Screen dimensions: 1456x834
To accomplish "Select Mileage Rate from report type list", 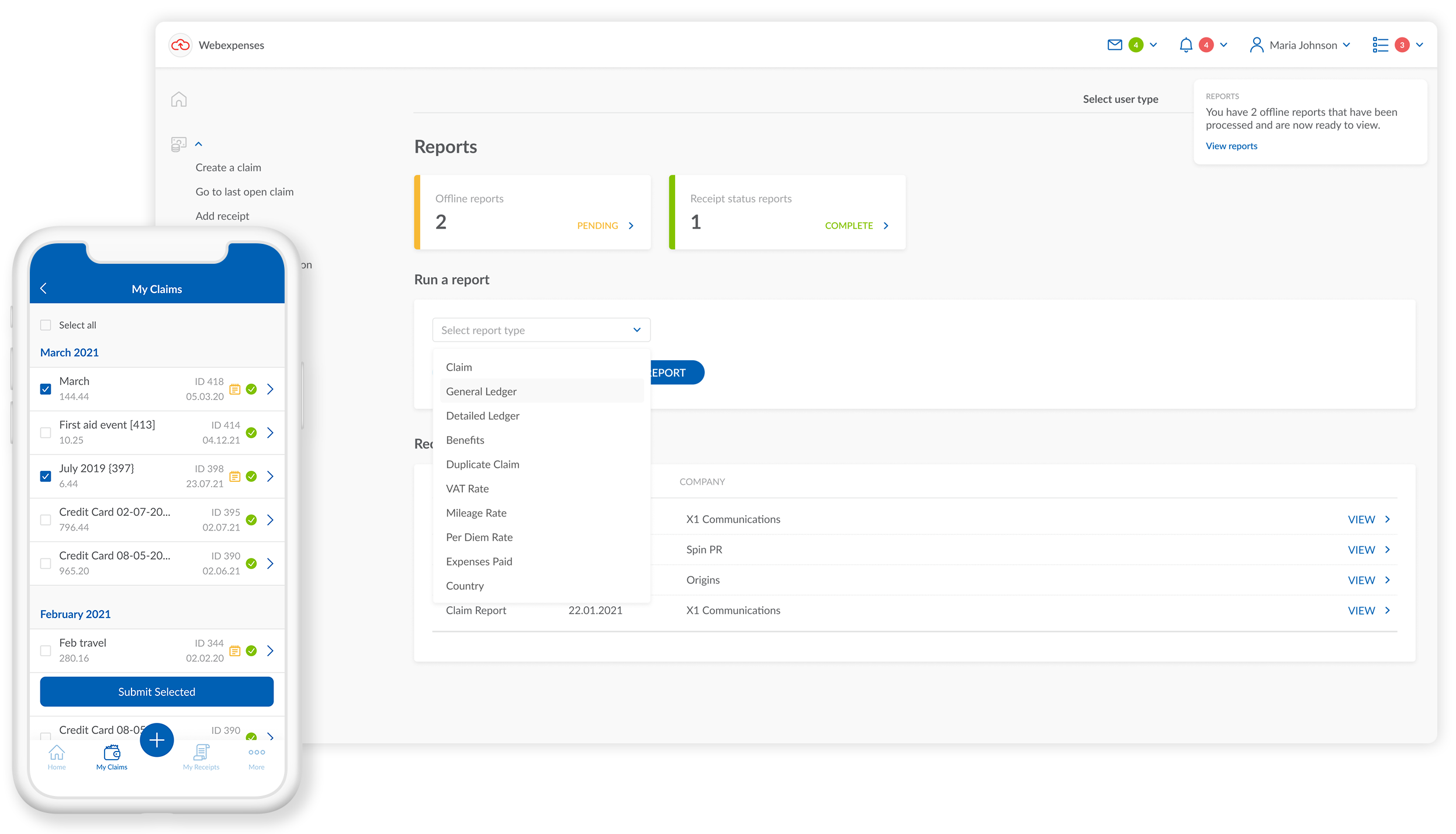I will tap(477, 512).
